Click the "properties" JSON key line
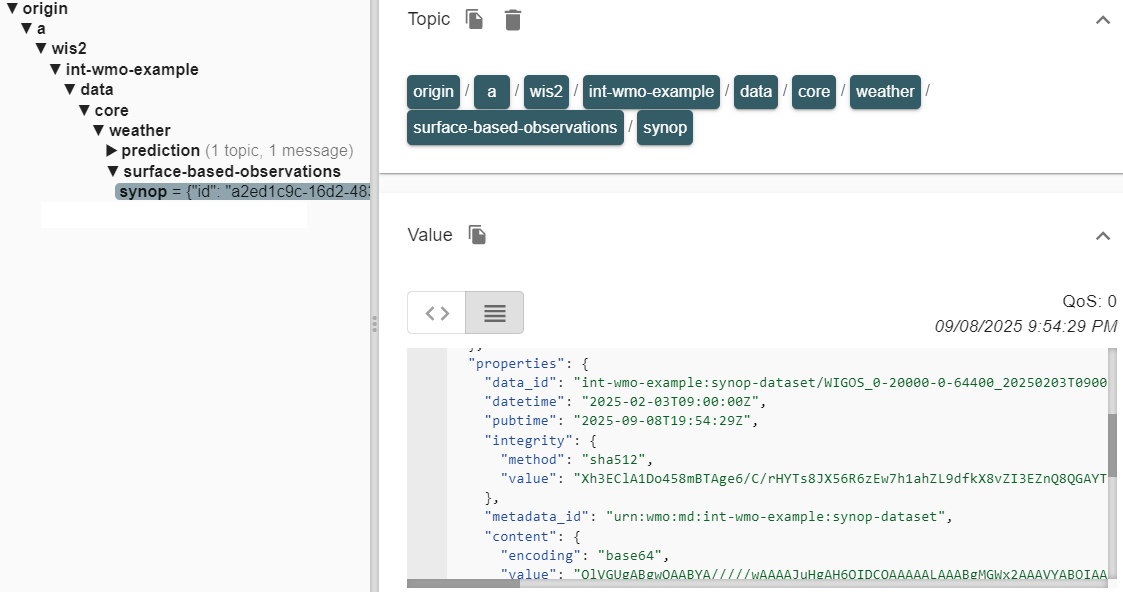 tap(528, 364)
